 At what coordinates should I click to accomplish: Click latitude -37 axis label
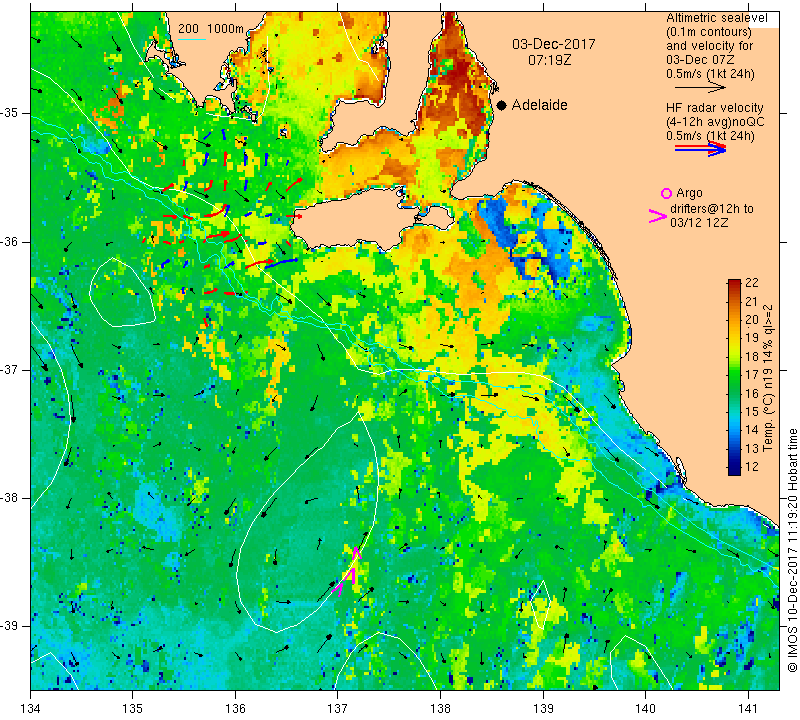11,369
